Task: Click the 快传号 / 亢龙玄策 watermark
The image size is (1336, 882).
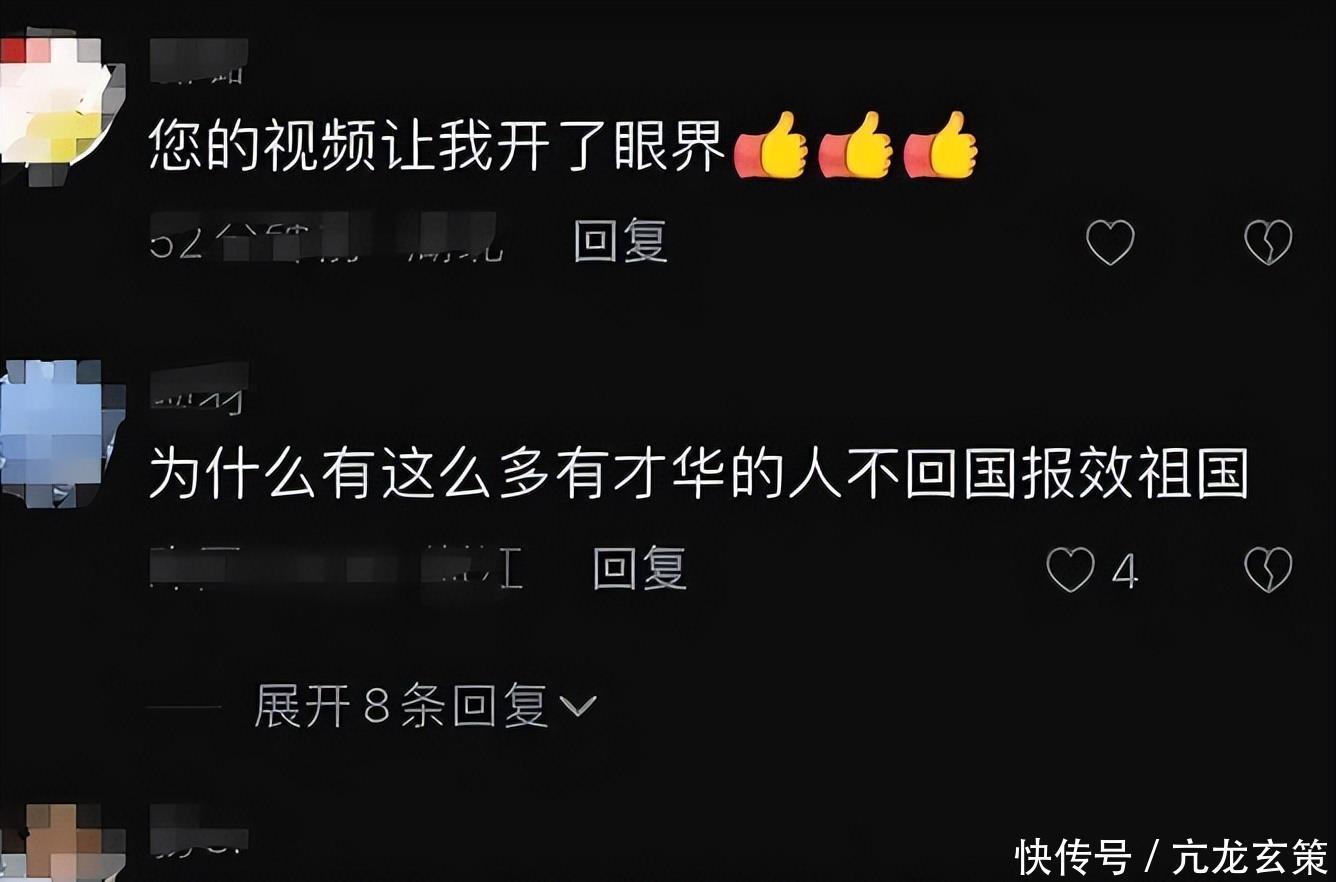Action: 1172,857
